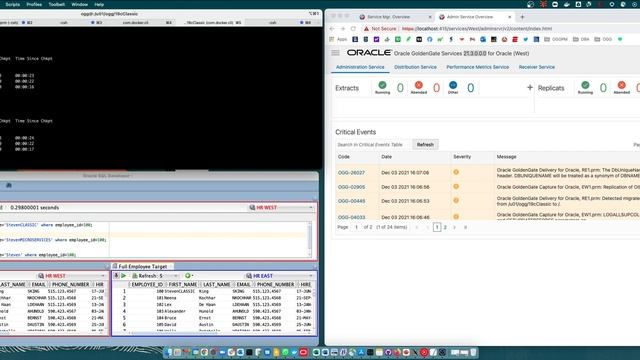Open the GoldenGate hamburger navigation menu
640x360 pixels.
[335, 53]
